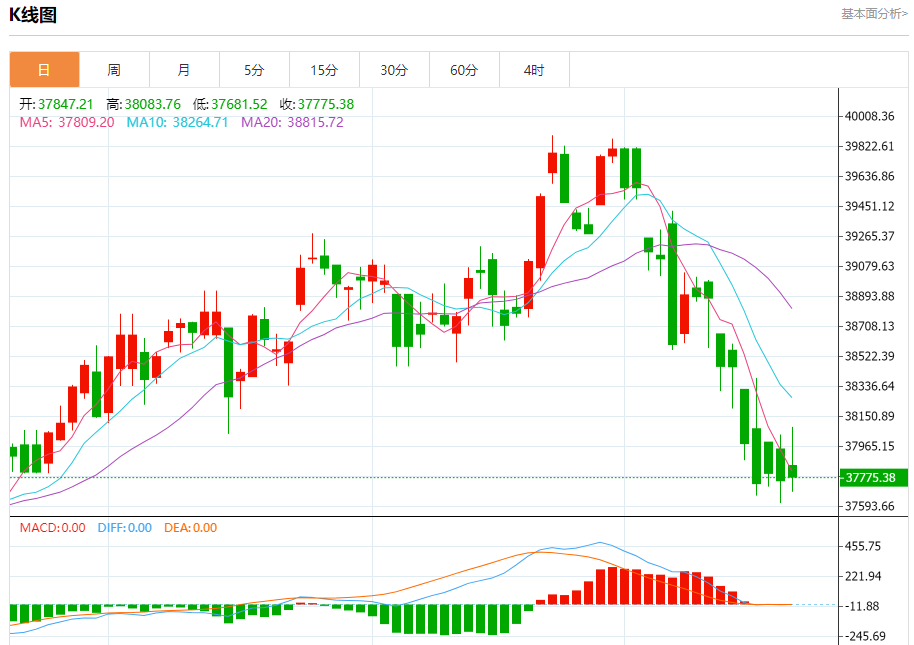Click the 38522.39 price axis label
914x645 pixels.
(870, 357)
